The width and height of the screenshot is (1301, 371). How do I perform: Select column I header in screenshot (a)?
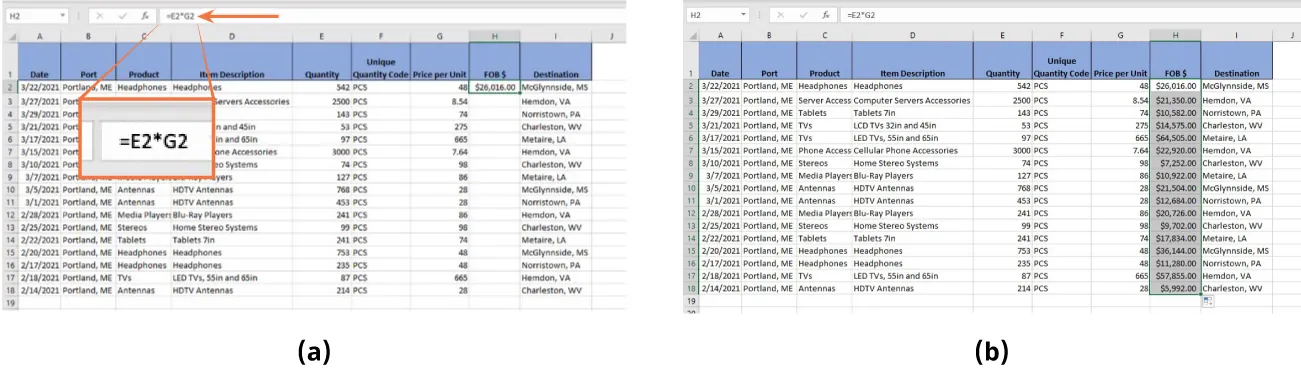556,35
